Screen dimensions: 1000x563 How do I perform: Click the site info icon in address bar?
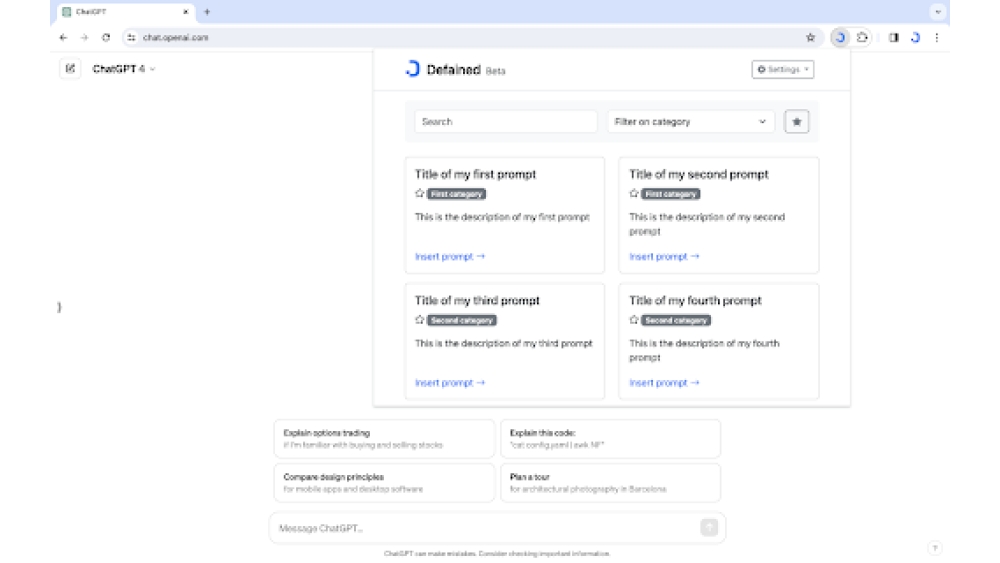(131, 38)
